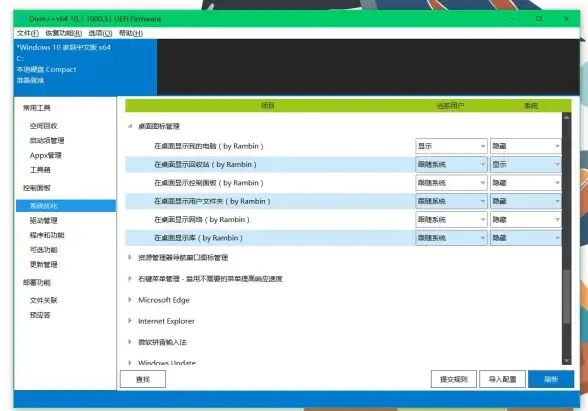Viewport: 588px width, 411px height.
Task: Open 当前用户 dropdown for 在桌面显示控制面板
Action: (451, 183)
